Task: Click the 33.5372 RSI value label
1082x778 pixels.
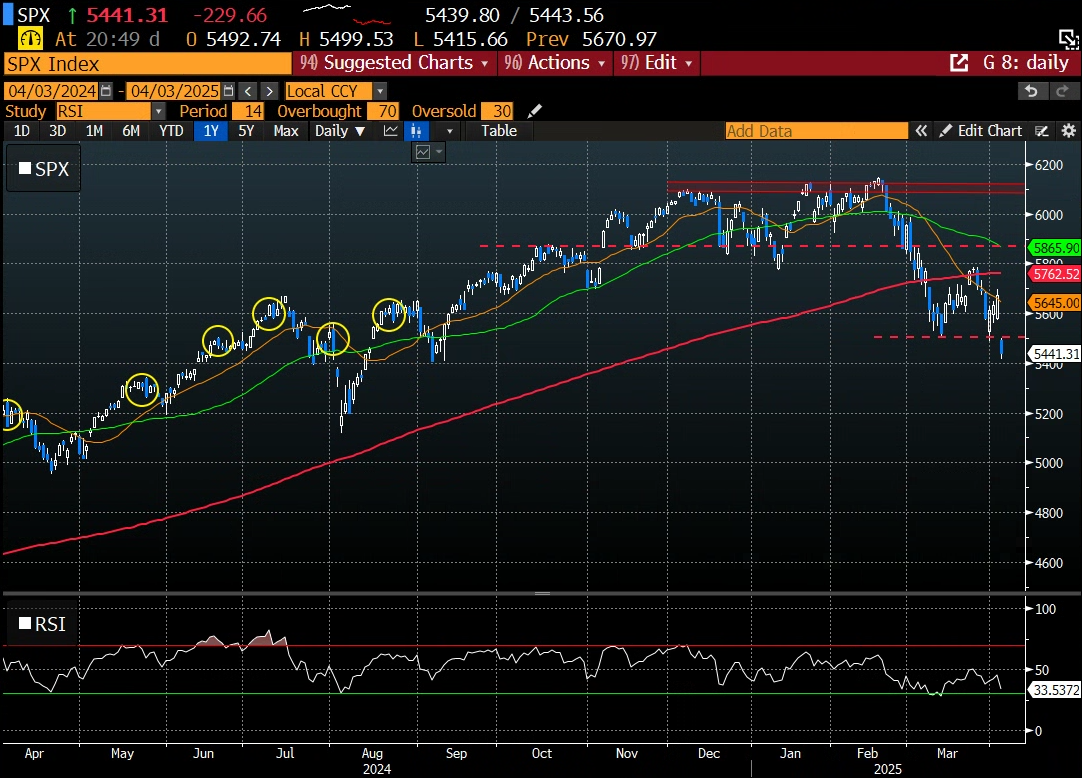Action: pos(1055,690)
